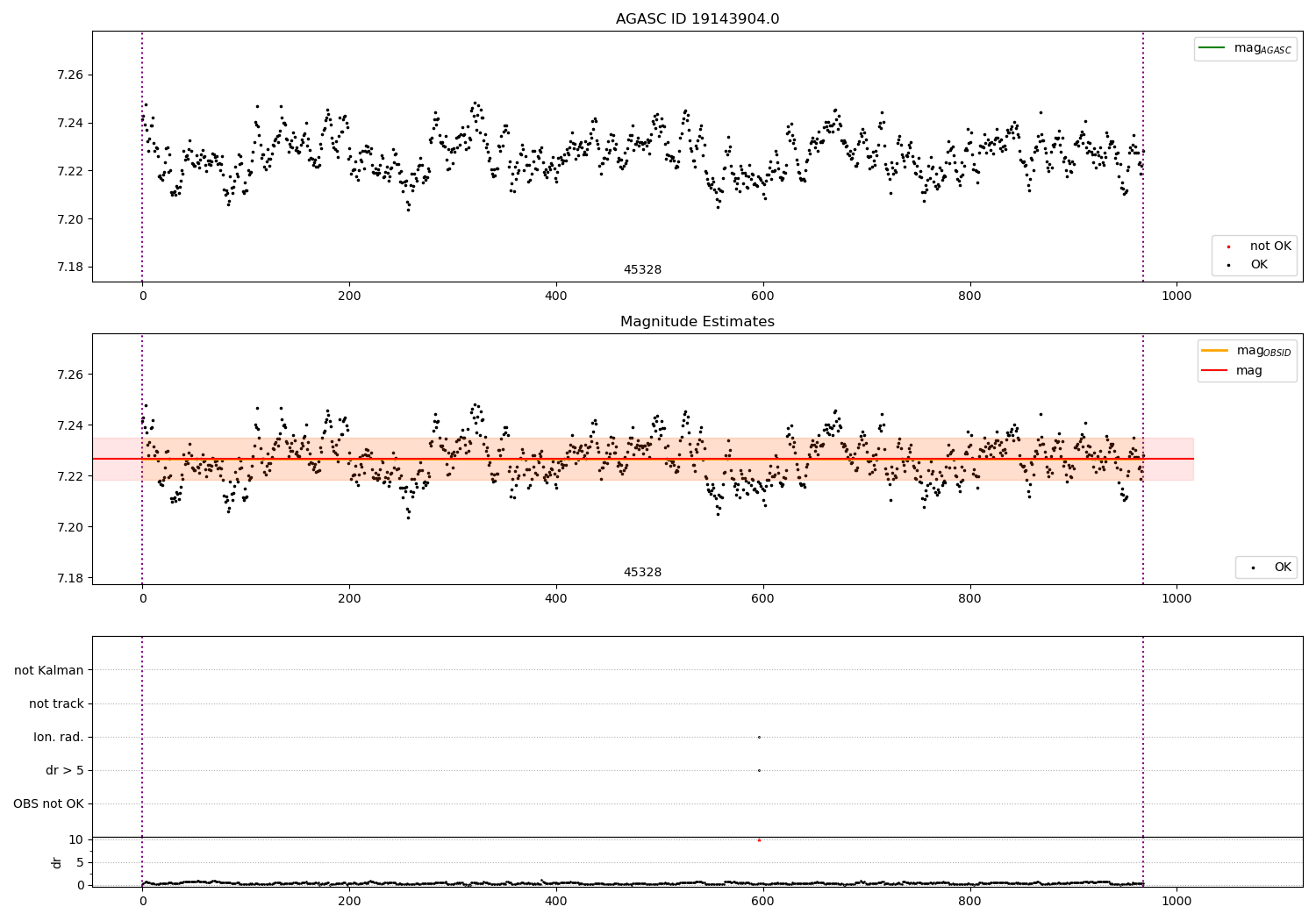Click the 7.18 y-tick in the top panel
The height and width of the screenshot is (921, 1316).
click(x=69, y=268)
